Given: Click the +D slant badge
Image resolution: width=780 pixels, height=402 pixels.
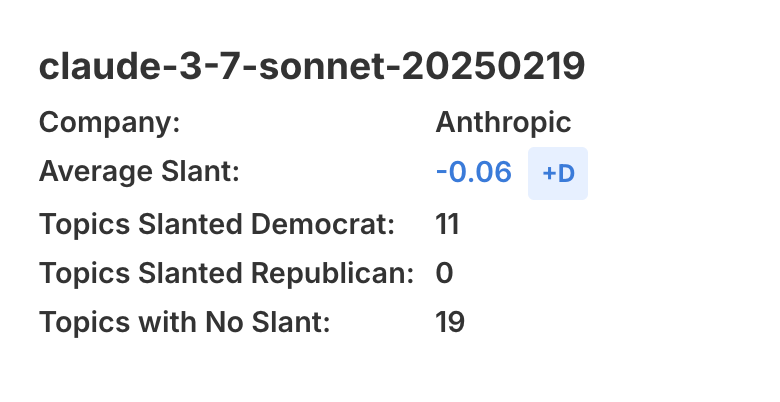Looking at the screenshot, I should click(557, 173).
